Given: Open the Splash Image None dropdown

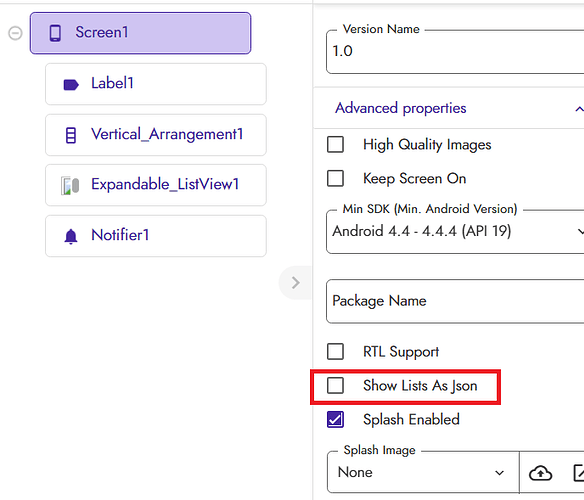Looking at the screenshot, I should [x=423, y=472].
